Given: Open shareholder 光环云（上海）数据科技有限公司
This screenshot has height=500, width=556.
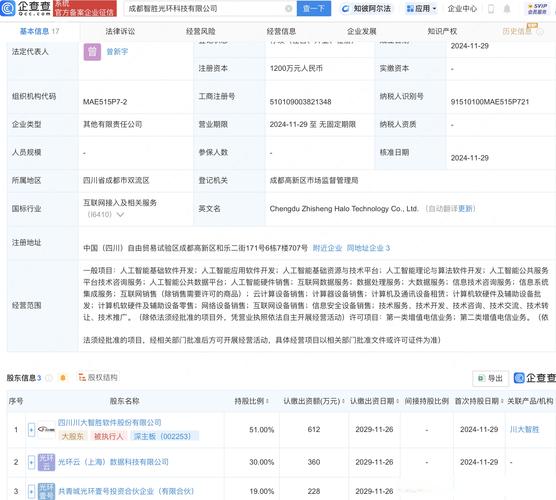Looking at the screenshot, I should click(113, 462).
